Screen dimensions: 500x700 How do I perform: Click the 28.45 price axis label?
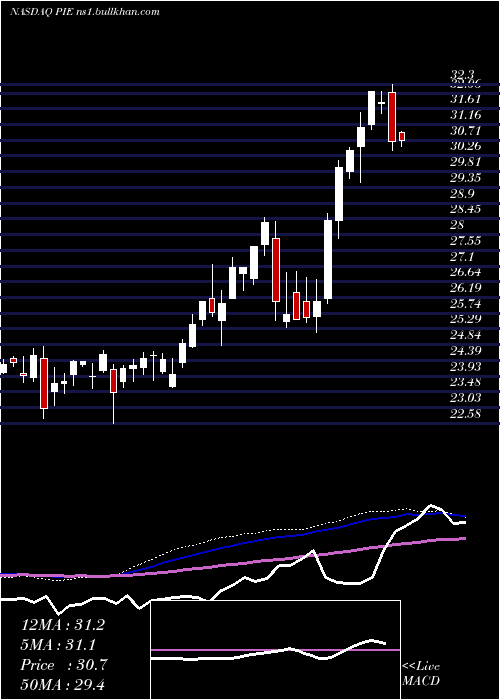click(x=465, y=209)
